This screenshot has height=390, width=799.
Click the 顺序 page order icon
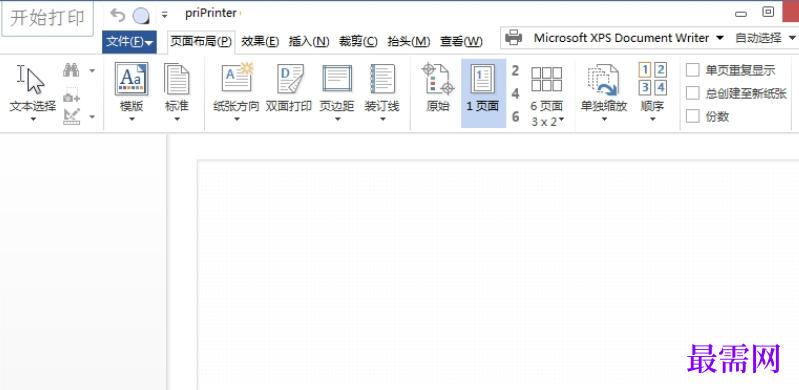pos(653,80)
